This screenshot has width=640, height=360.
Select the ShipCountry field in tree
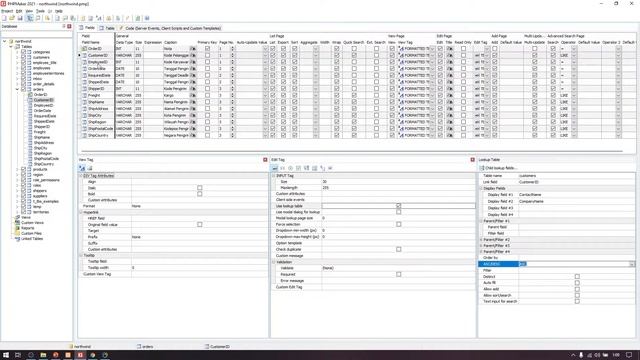[x=44, y=164]
